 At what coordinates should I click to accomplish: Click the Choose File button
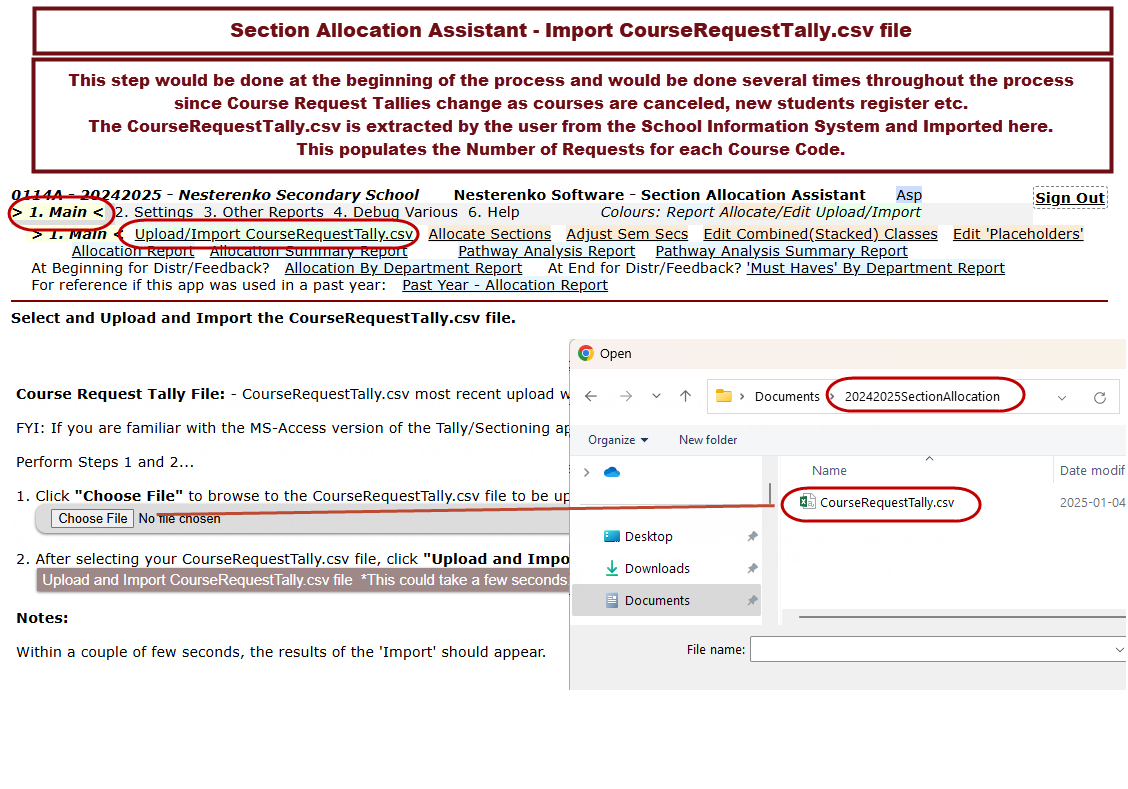93,519
